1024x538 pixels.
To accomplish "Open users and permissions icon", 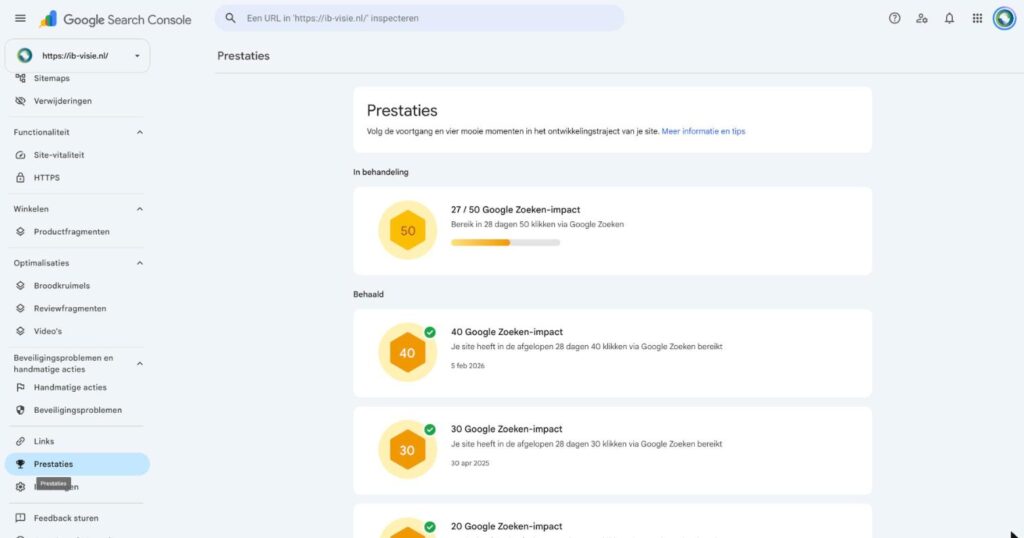I will point(922,18).
